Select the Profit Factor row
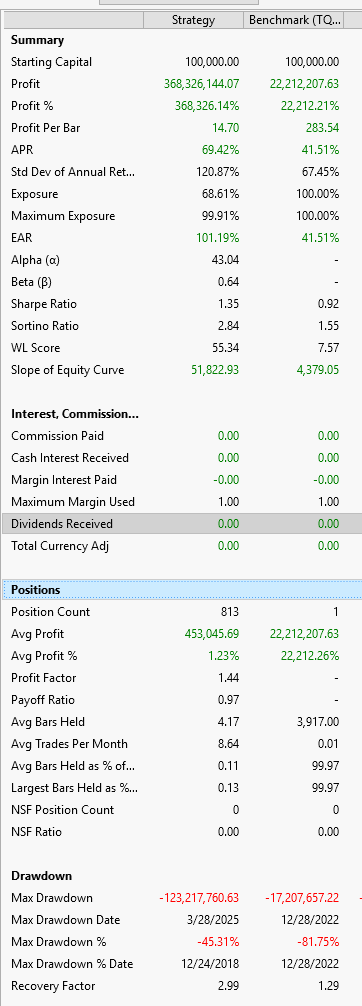Viewport: 362px width, 1006px height. (182, 678)
